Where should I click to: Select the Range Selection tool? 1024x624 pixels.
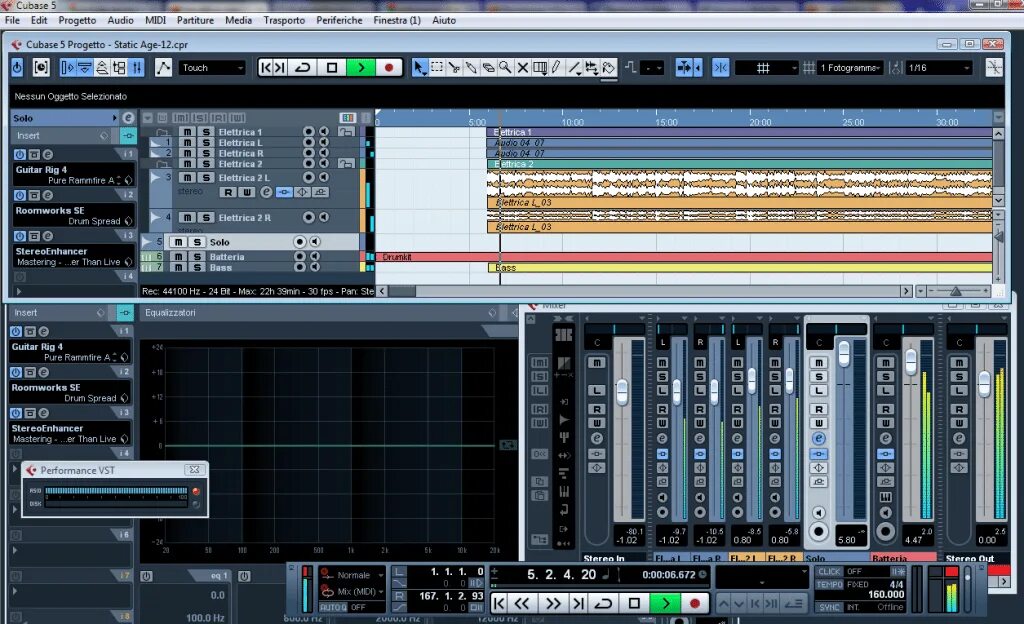point(437,67)
